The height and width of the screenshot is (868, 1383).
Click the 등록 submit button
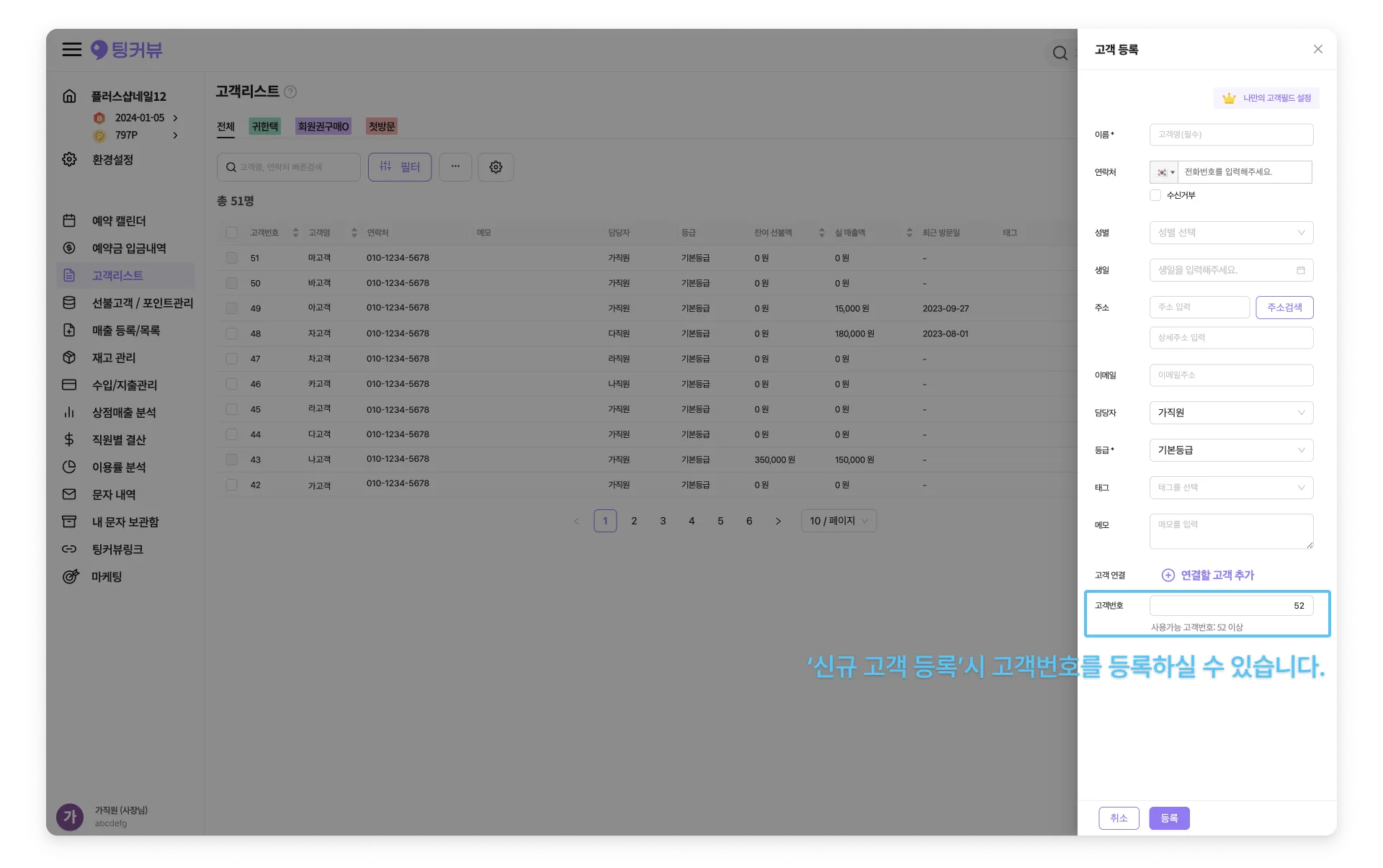point(1168,818)
